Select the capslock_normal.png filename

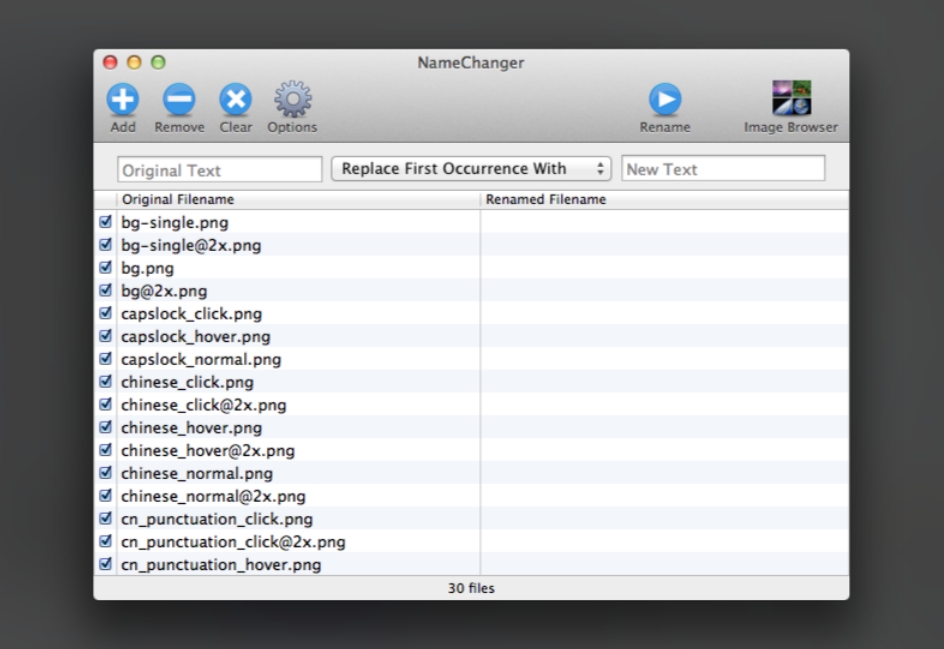point(201,360)
